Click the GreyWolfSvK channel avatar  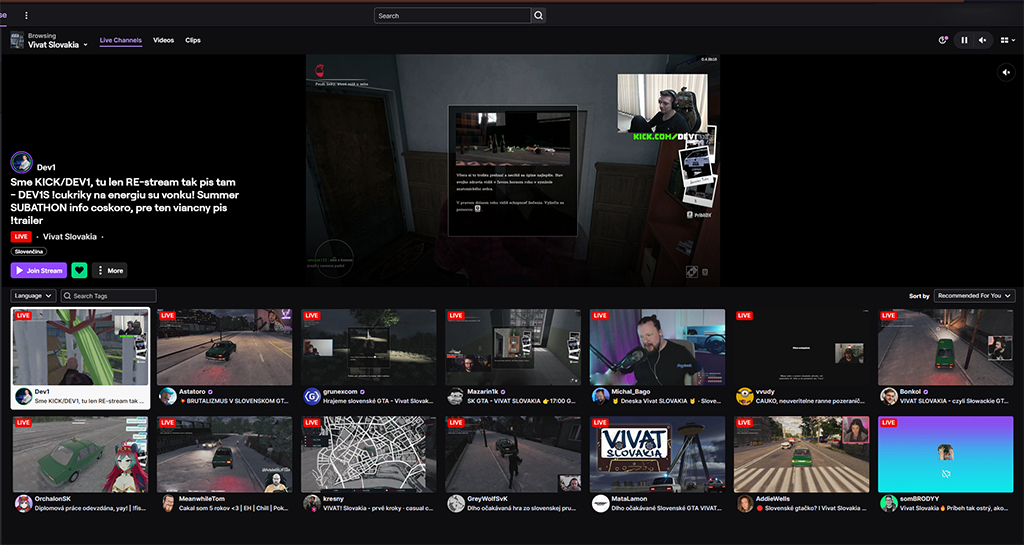(456, 503)
